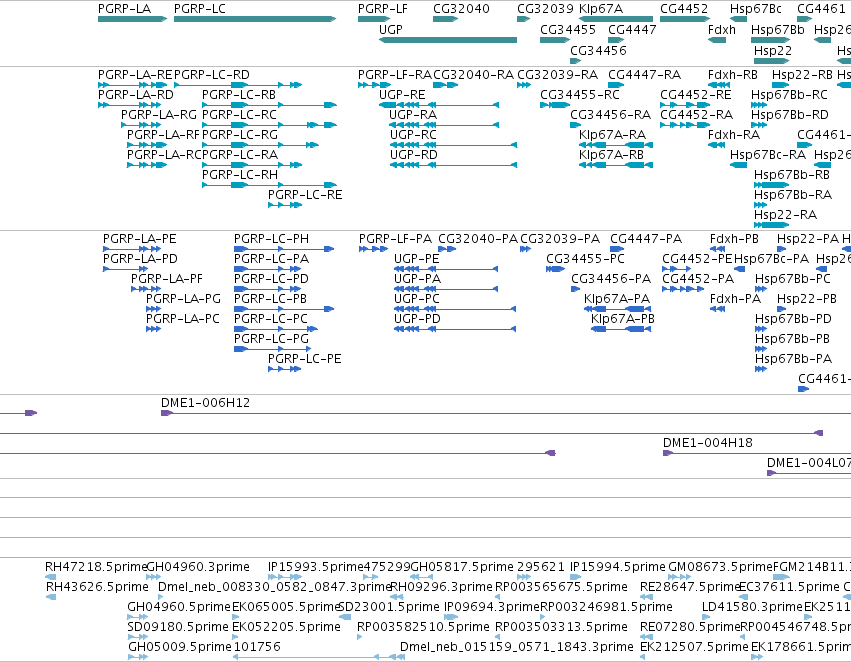The width and height of the screenshot is (851, 662).
Task: Select EST RE28647.5prime
Action: coord(690,587)
